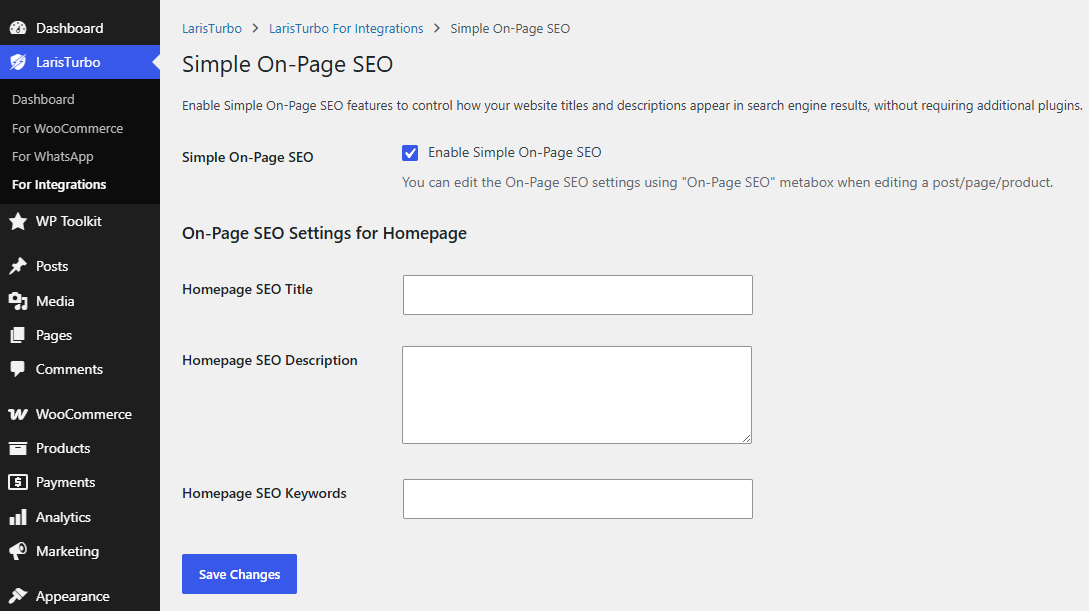Screen dimensions: 1089x611
Task: Click the Dashboard gauge icon in sidebar
Action: [x=18, y=28]
